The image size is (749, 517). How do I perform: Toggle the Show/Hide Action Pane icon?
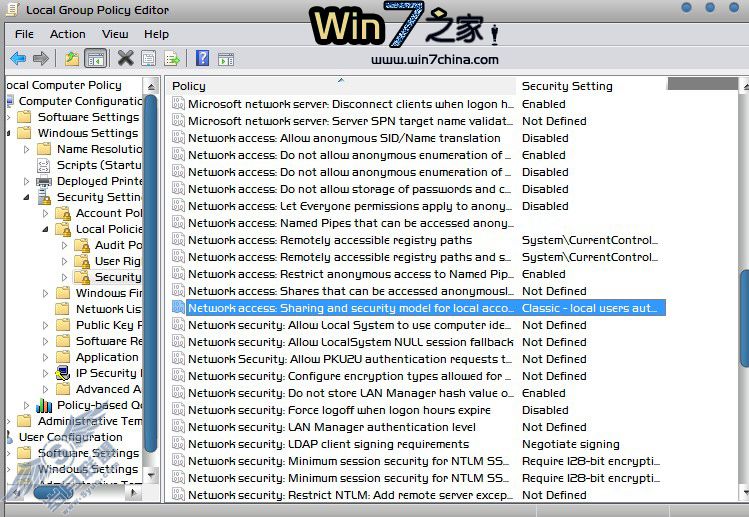click(226, 59)
